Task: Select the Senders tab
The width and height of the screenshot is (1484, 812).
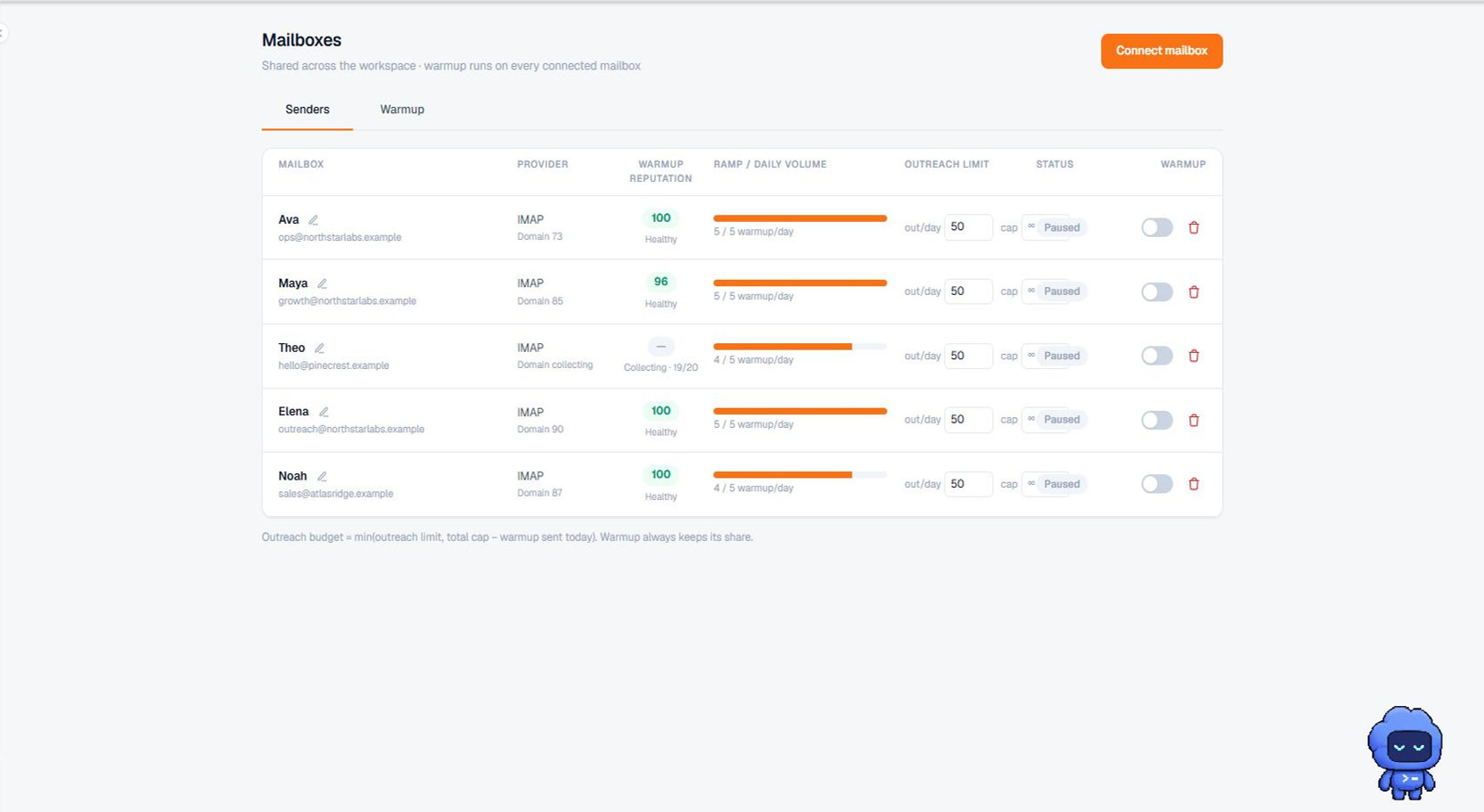Action: click(x=307, y=110)
